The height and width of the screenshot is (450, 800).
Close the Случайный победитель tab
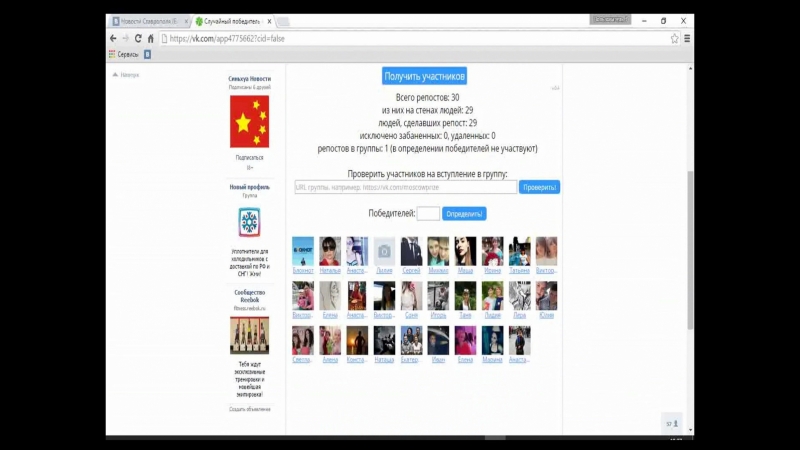269,21
